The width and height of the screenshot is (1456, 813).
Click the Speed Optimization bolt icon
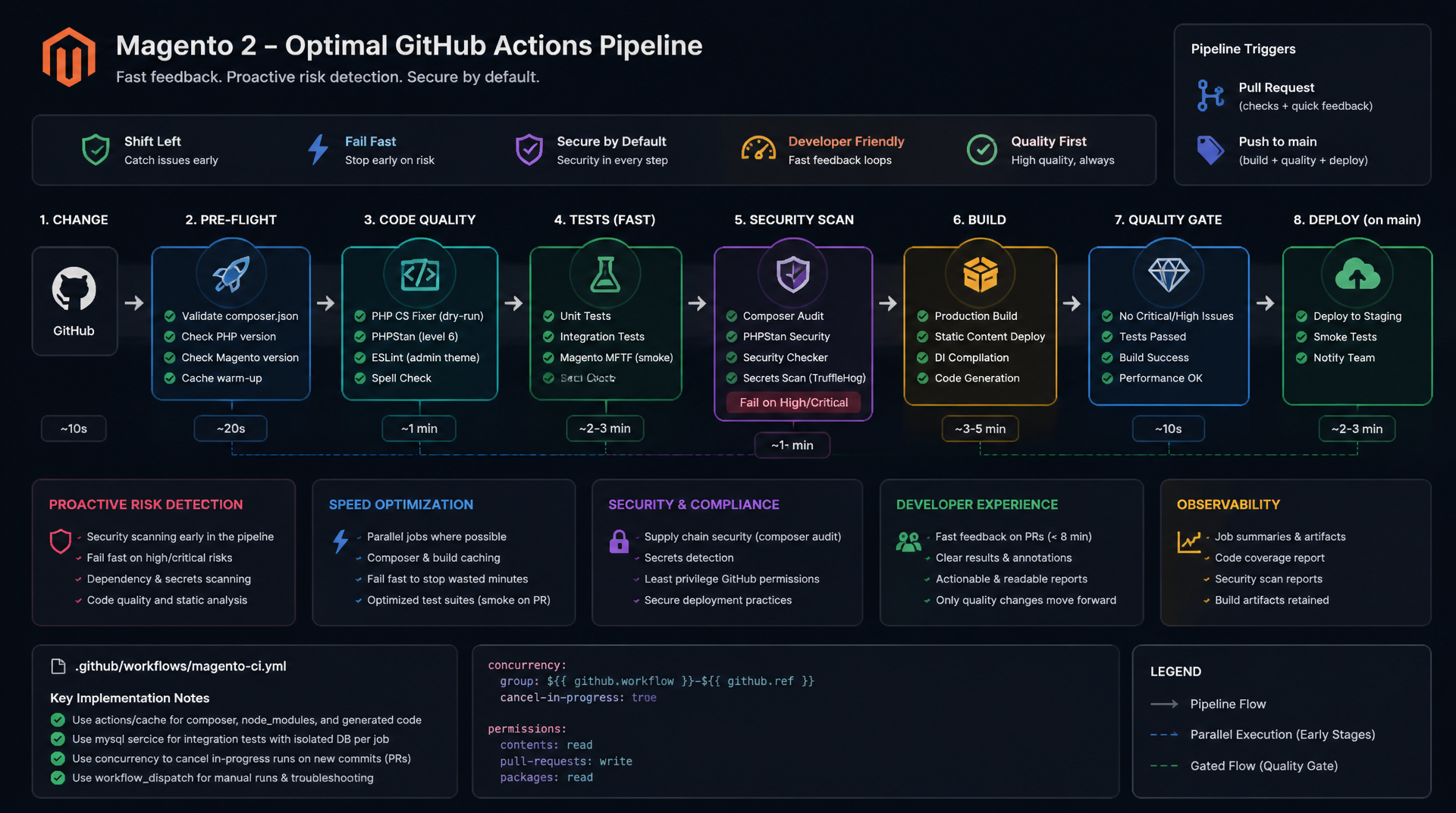click(340, 541)
